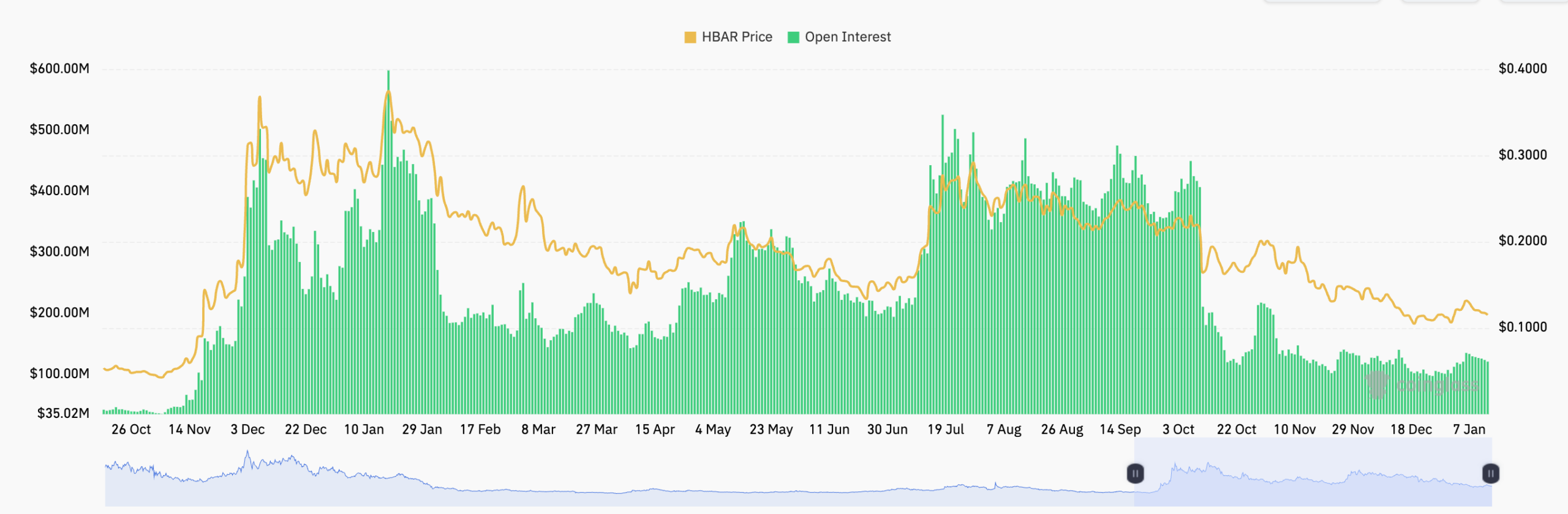Click the 17 Feb date label
Screen dimensions: 1568x514
click(x=480, y=430)
